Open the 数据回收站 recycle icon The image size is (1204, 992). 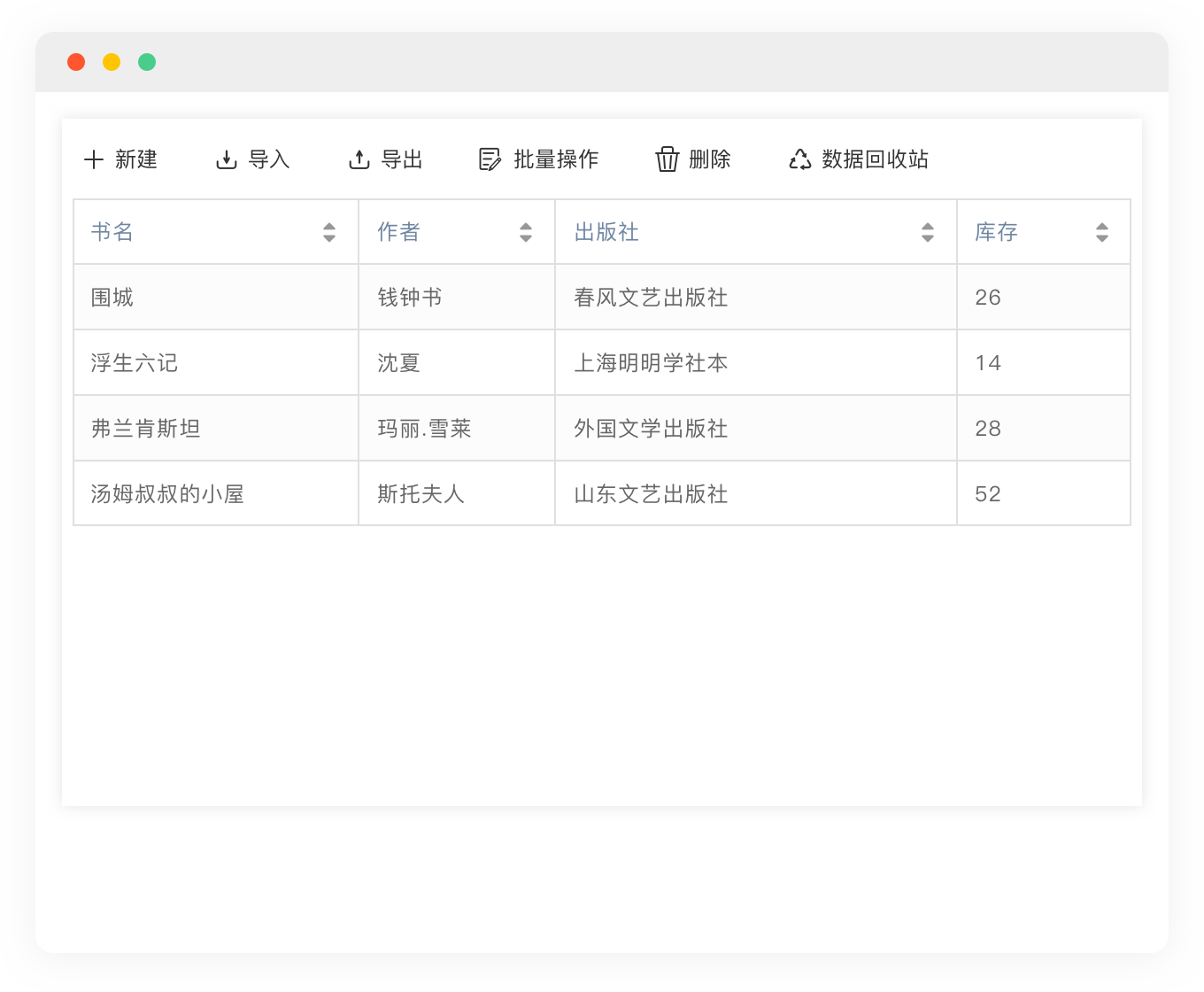tap(799, 159)
